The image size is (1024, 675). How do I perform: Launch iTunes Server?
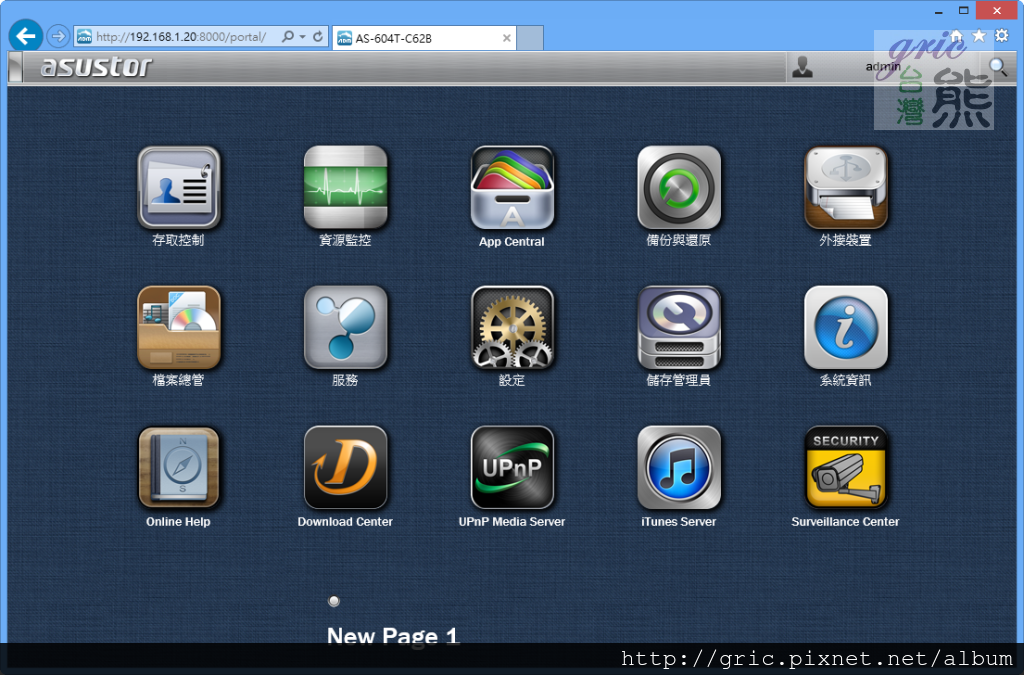point(679,467)
